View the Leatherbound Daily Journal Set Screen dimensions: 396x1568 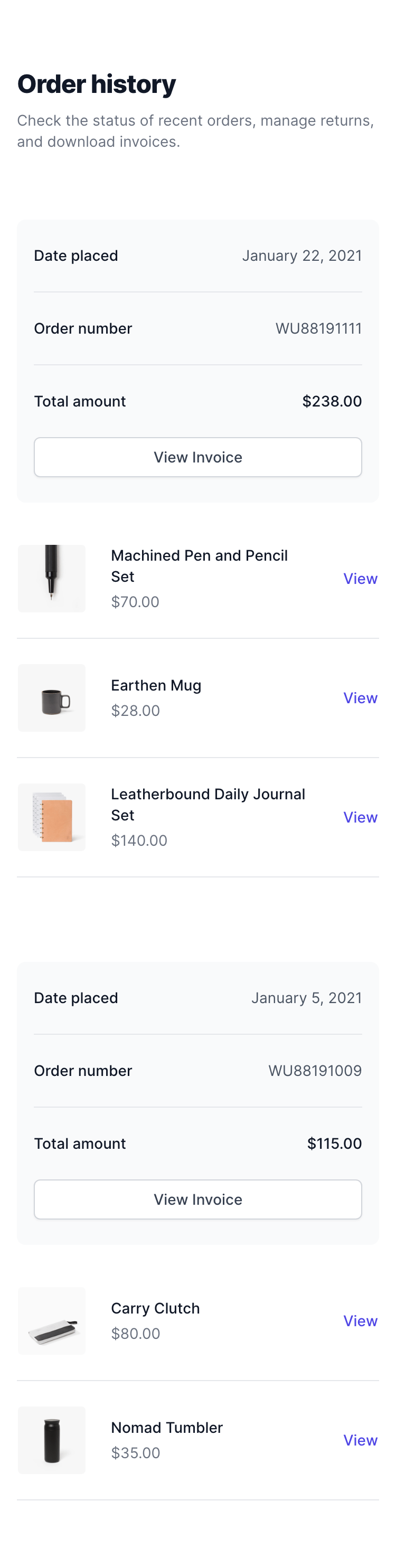[360, 817]
